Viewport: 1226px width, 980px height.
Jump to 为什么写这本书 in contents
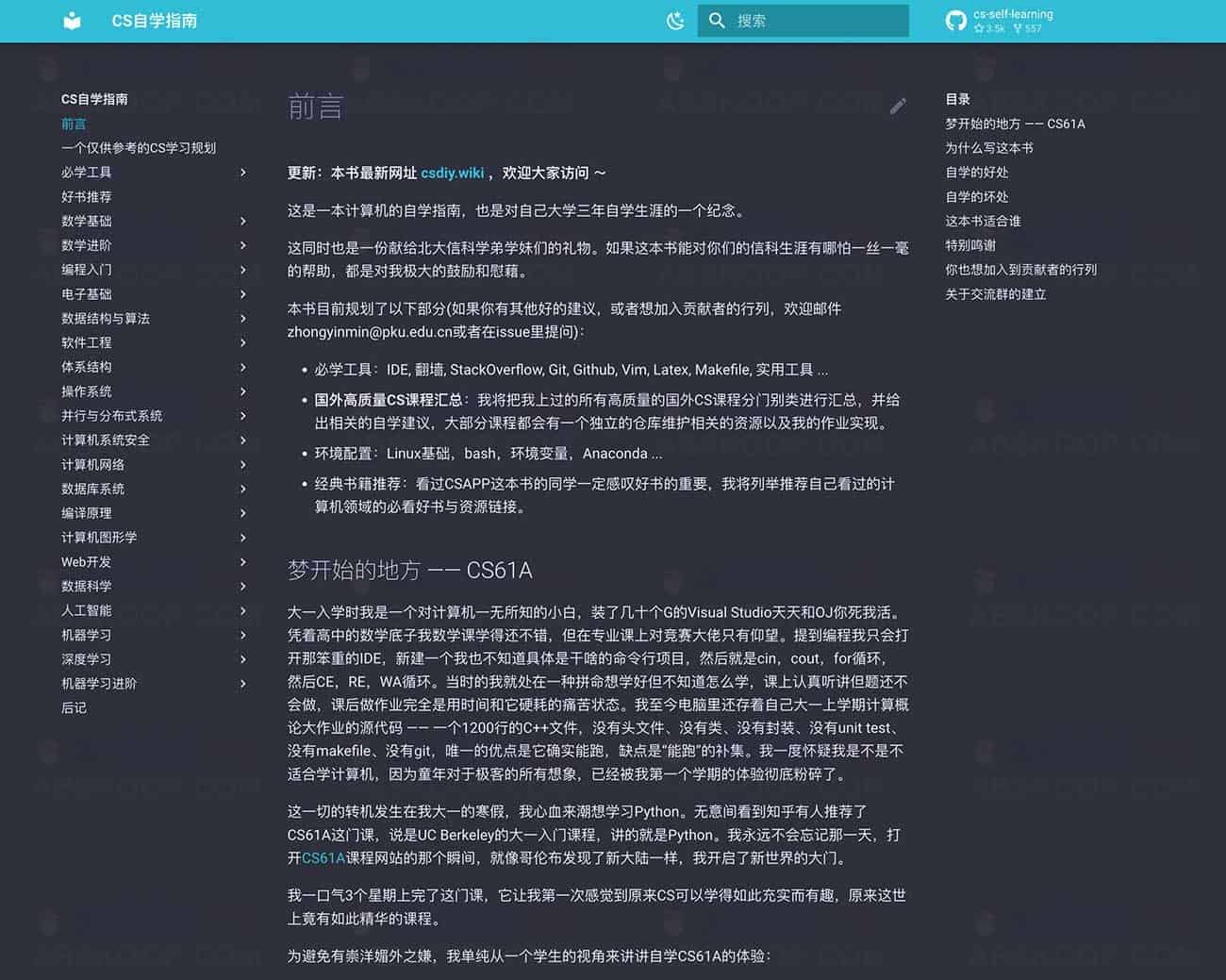989,148
